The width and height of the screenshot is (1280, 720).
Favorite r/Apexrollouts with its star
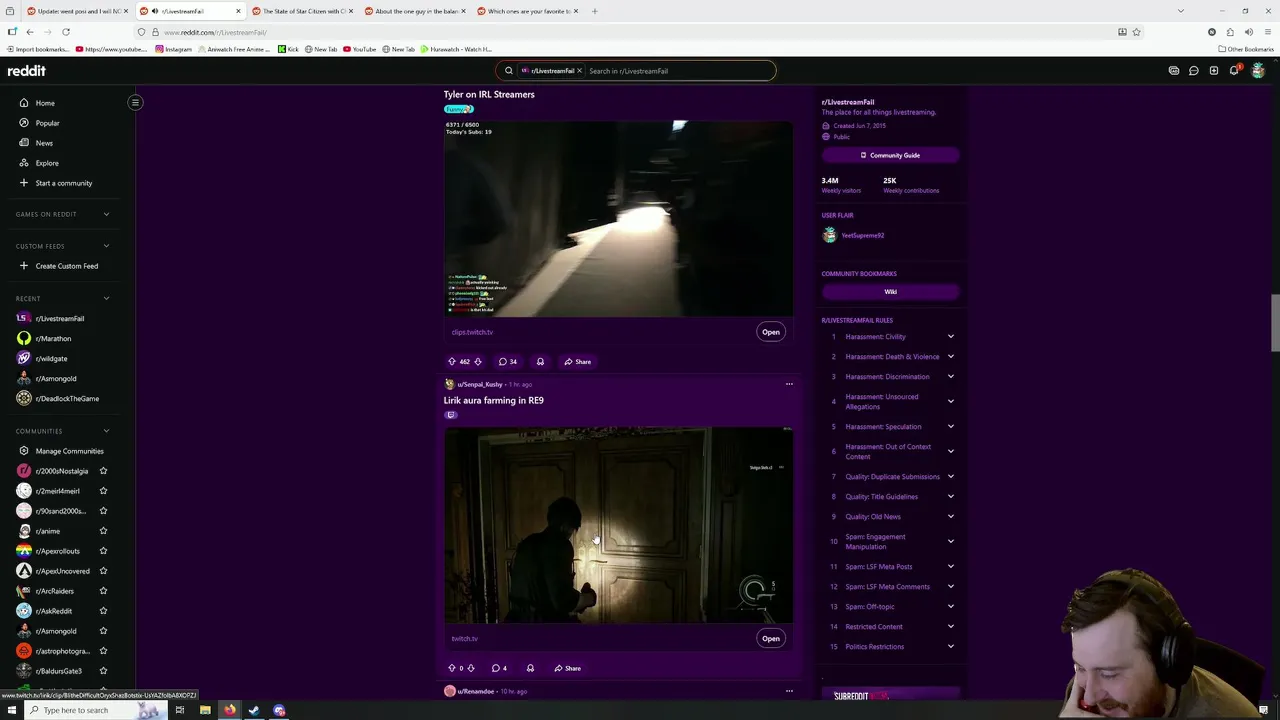[103, 551]
